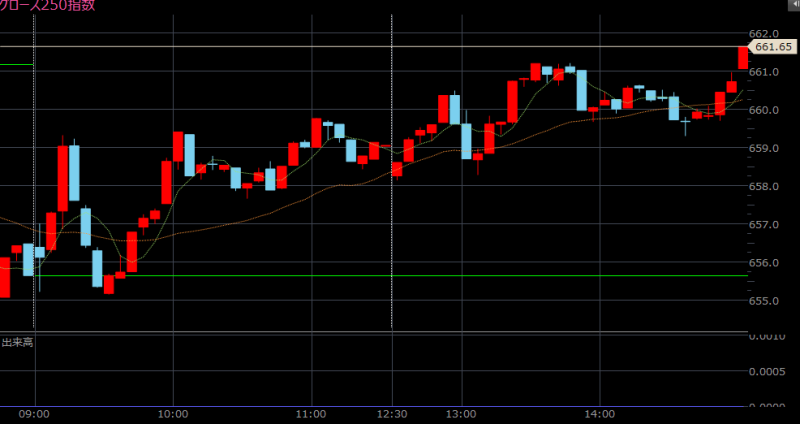The image size is (800, 424).
Task: Click the 656.0 price axis label
Action: pyautogui.click(x=764, y=263)
